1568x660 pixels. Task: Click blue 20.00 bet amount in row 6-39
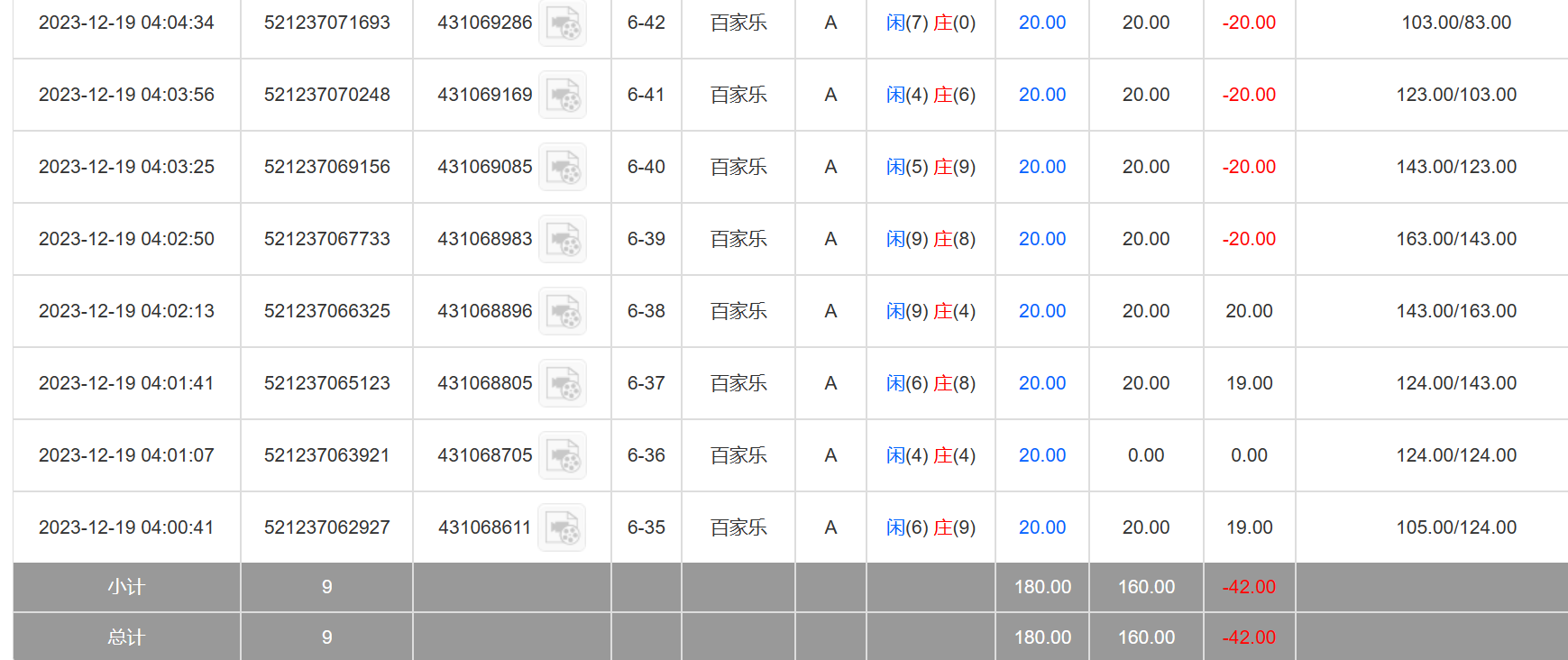coord(1042,239)
